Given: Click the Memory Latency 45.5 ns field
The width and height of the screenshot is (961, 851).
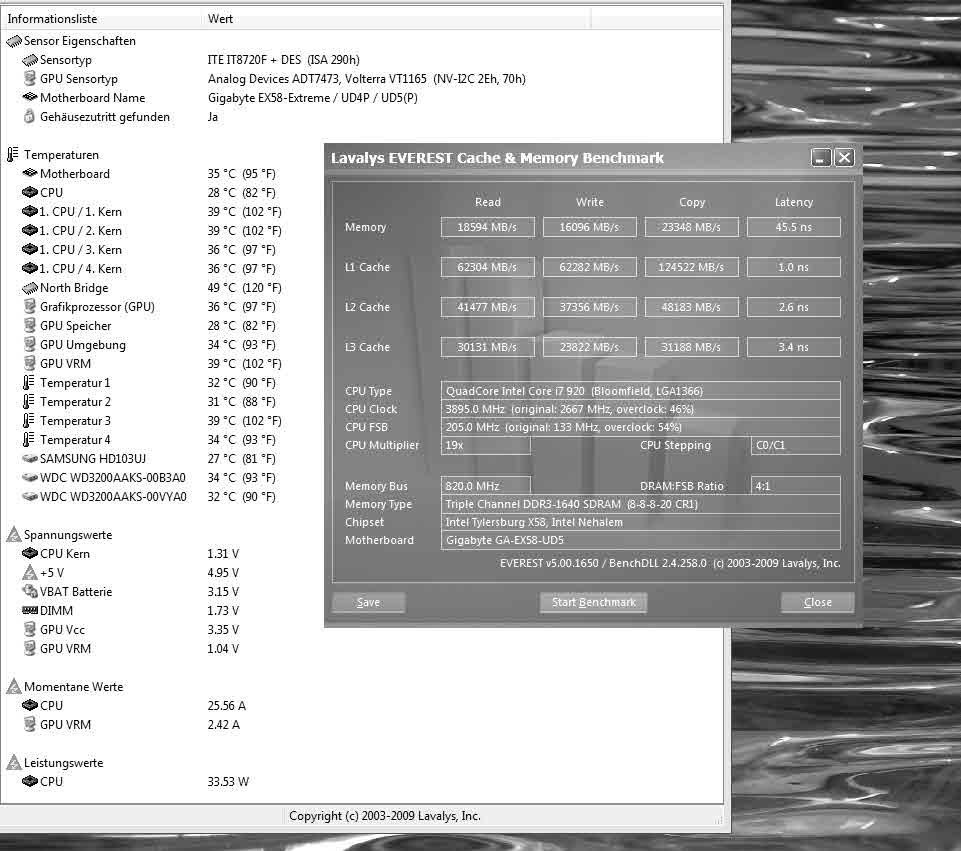Looking at the screenshot, I should [794, 227].
